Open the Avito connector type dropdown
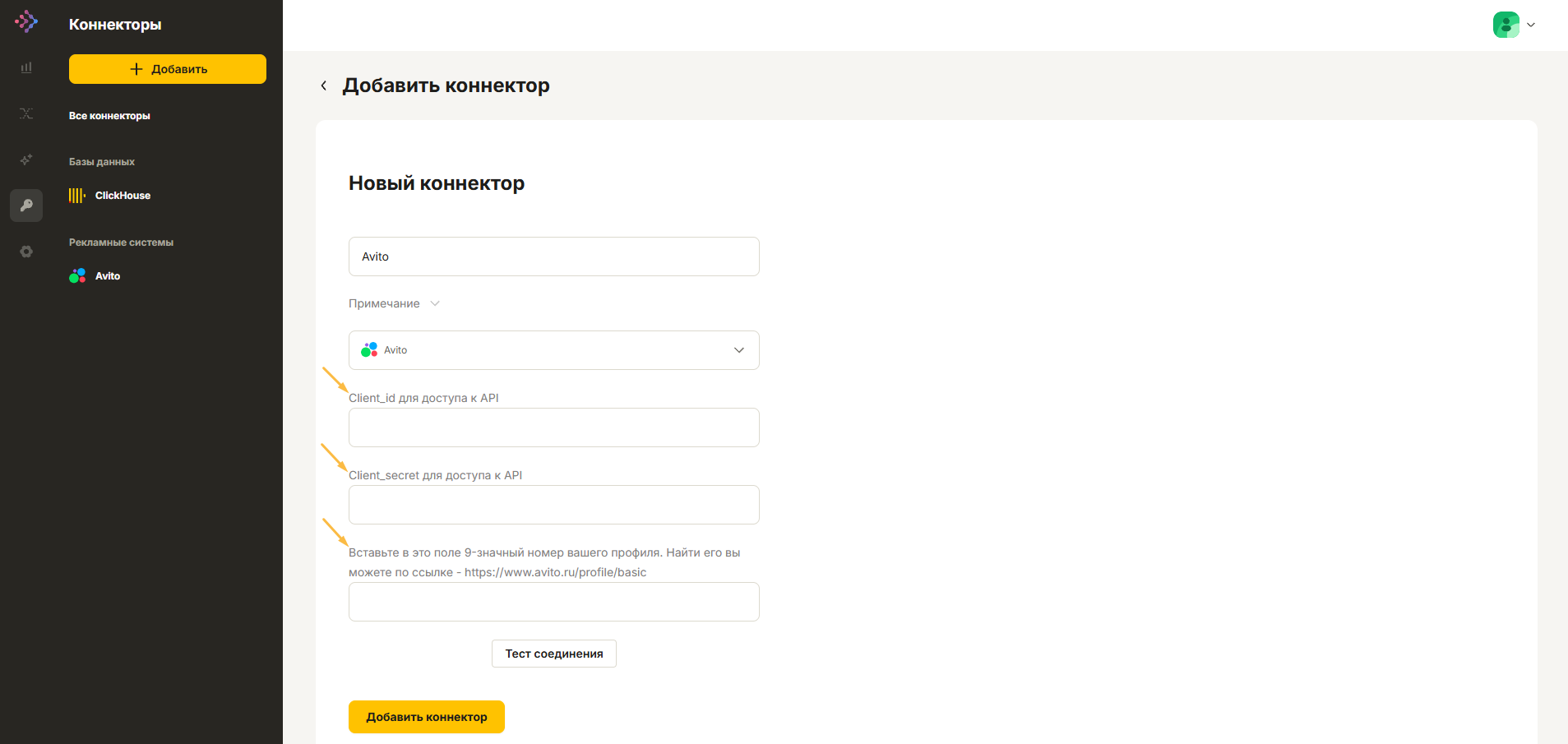Viewport: 1568px width, 744px height. tap(554, 350)
